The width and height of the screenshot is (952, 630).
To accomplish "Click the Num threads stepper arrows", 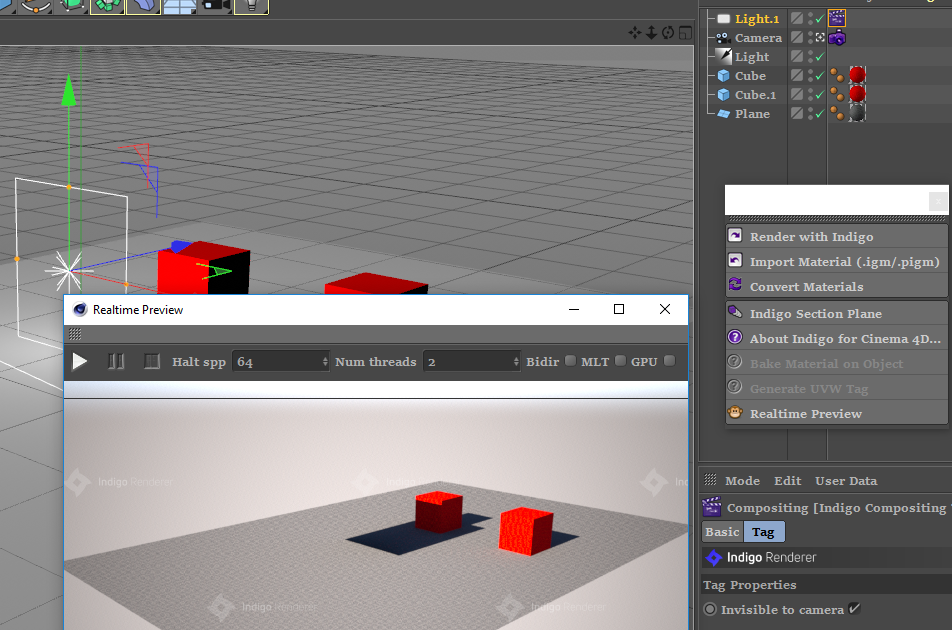I will point(516,362).
